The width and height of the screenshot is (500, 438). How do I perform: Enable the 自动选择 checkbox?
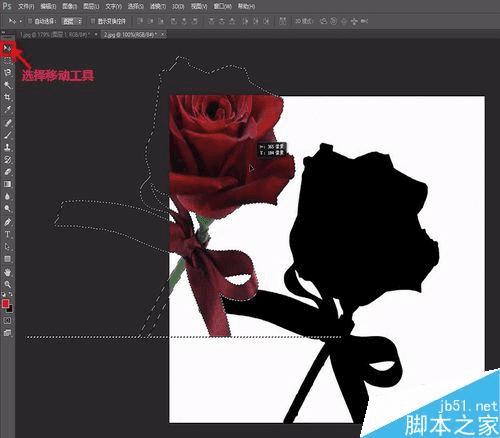pyautogui.click(x=30, y=21)
